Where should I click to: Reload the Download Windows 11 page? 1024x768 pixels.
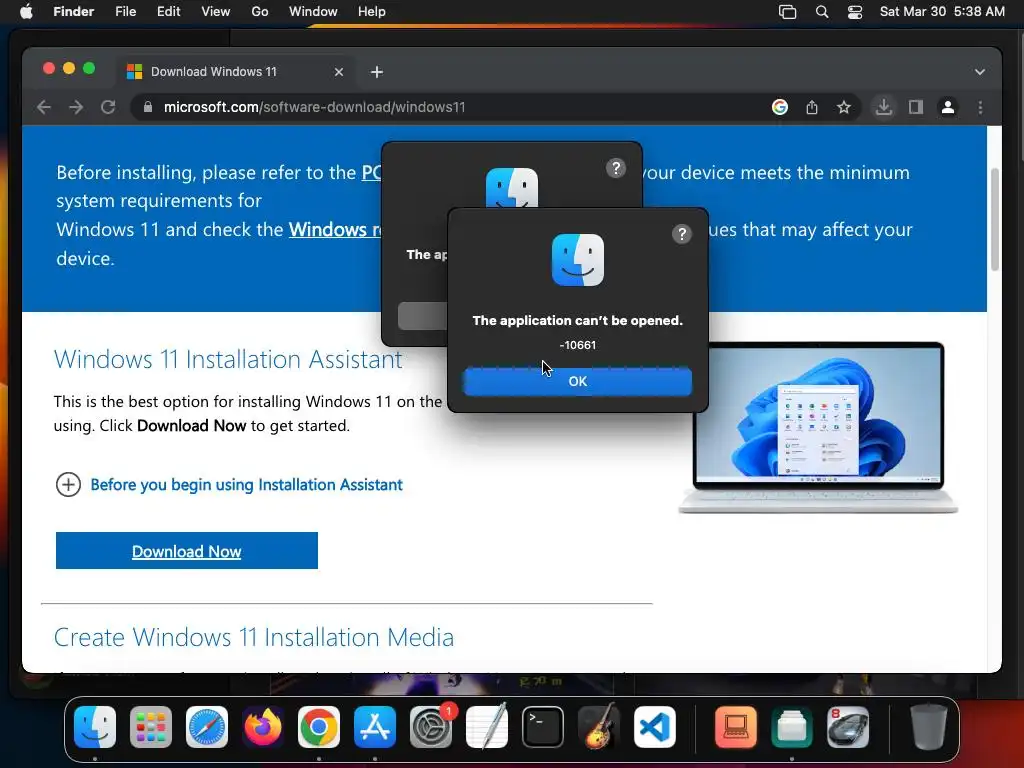(x=108, y=107)
